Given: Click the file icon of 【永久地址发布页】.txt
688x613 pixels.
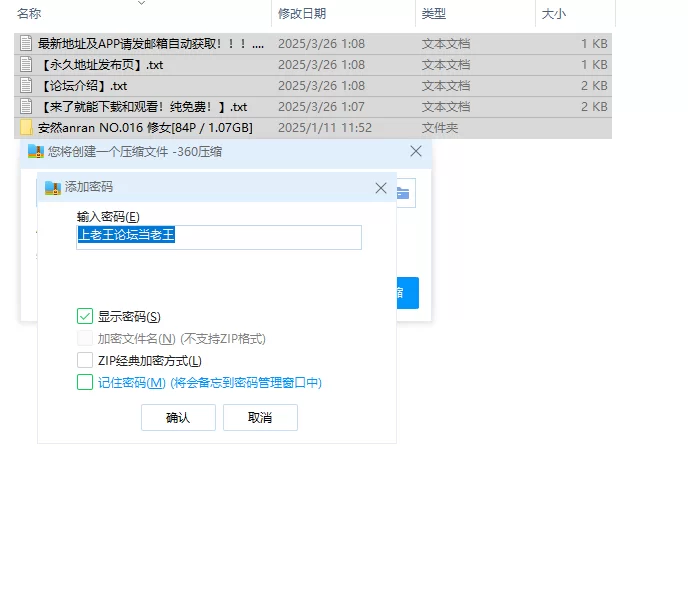Looking at the screenshot, I should (26, 65).
